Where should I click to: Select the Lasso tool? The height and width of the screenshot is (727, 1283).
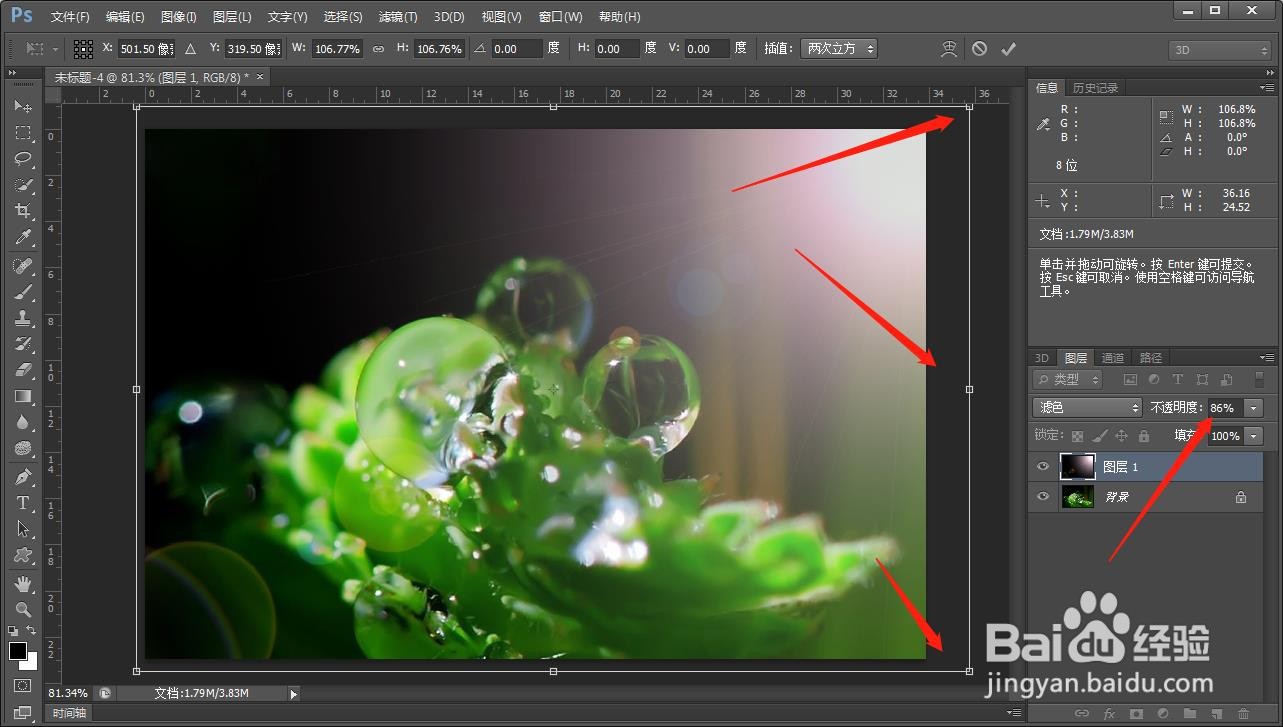23,158
